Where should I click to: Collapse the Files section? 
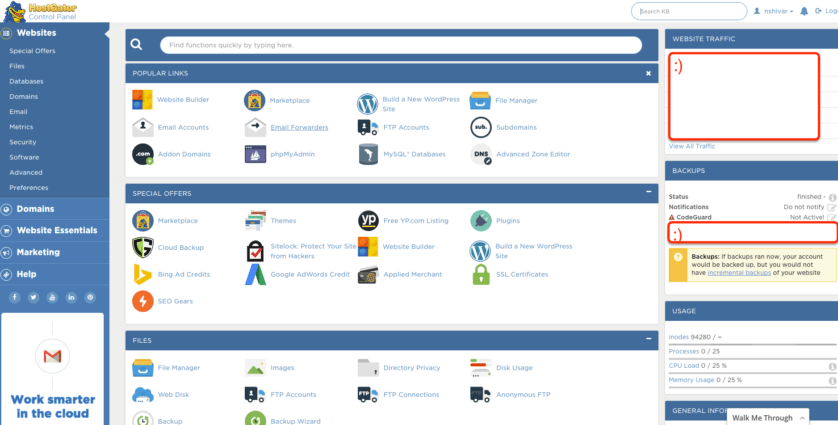click(x=648, y=339)
